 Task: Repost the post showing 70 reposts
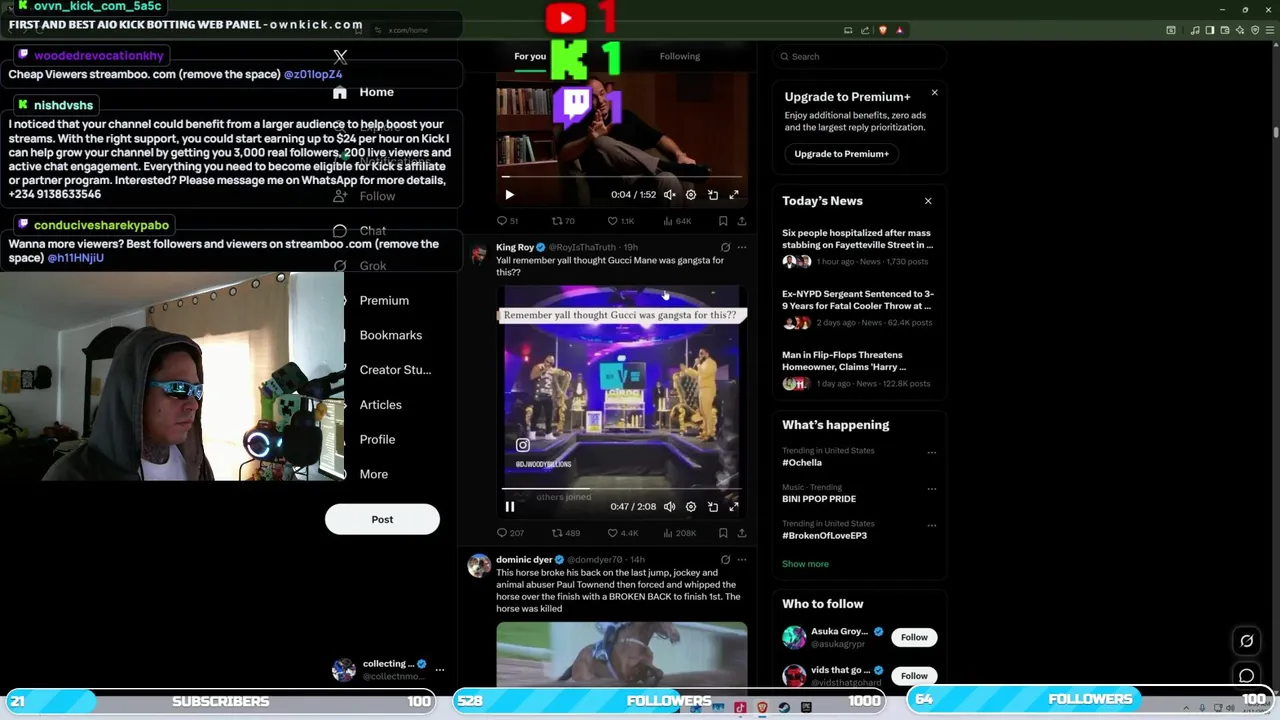564,221
